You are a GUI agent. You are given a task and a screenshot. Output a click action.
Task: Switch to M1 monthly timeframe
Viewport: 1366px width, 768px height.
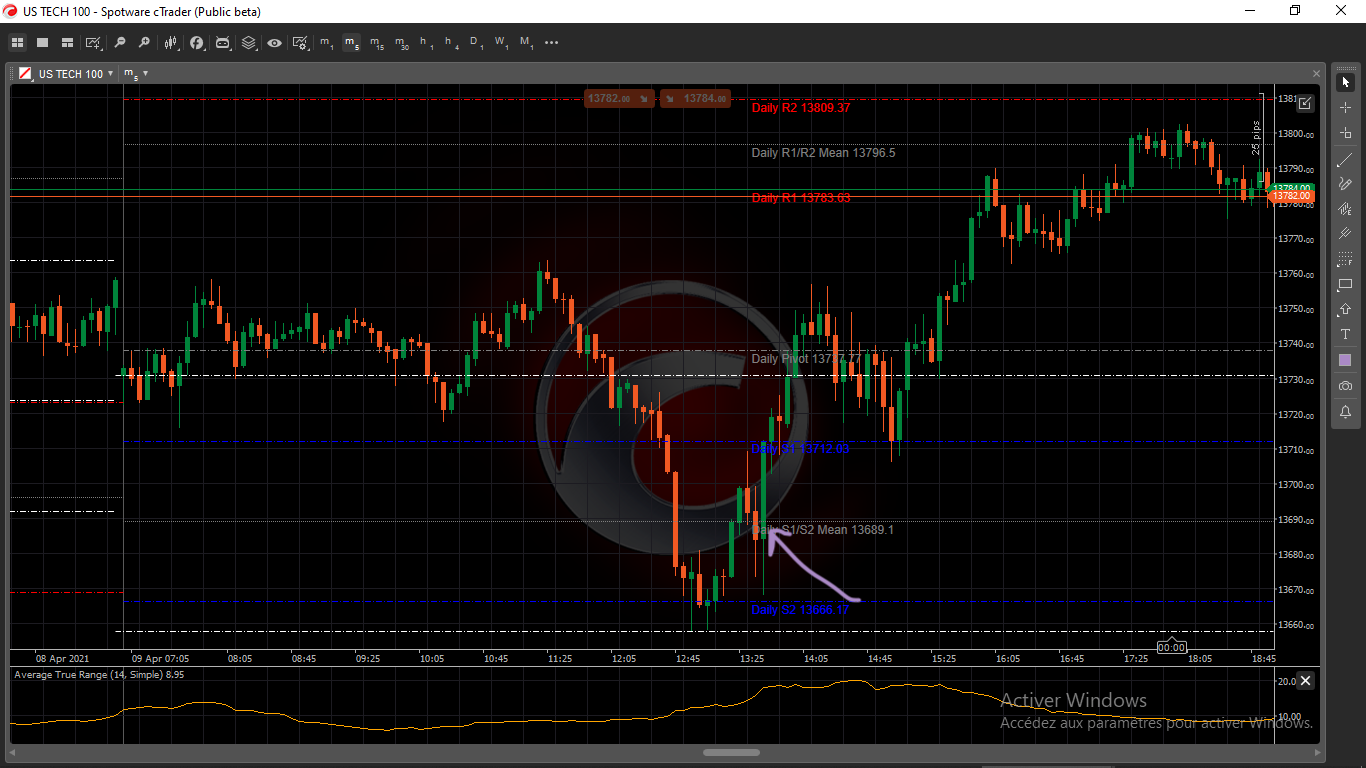coord(527,43)
